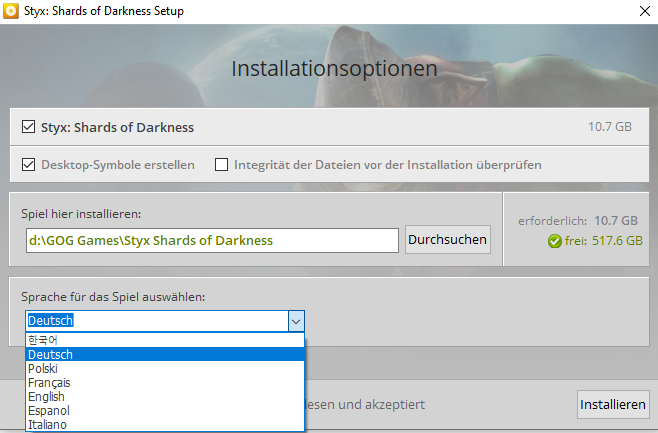The height and width of the screenshot is (433, 658).
Task: Click the GOG installer icon in title bar
Action: point(10,11)
